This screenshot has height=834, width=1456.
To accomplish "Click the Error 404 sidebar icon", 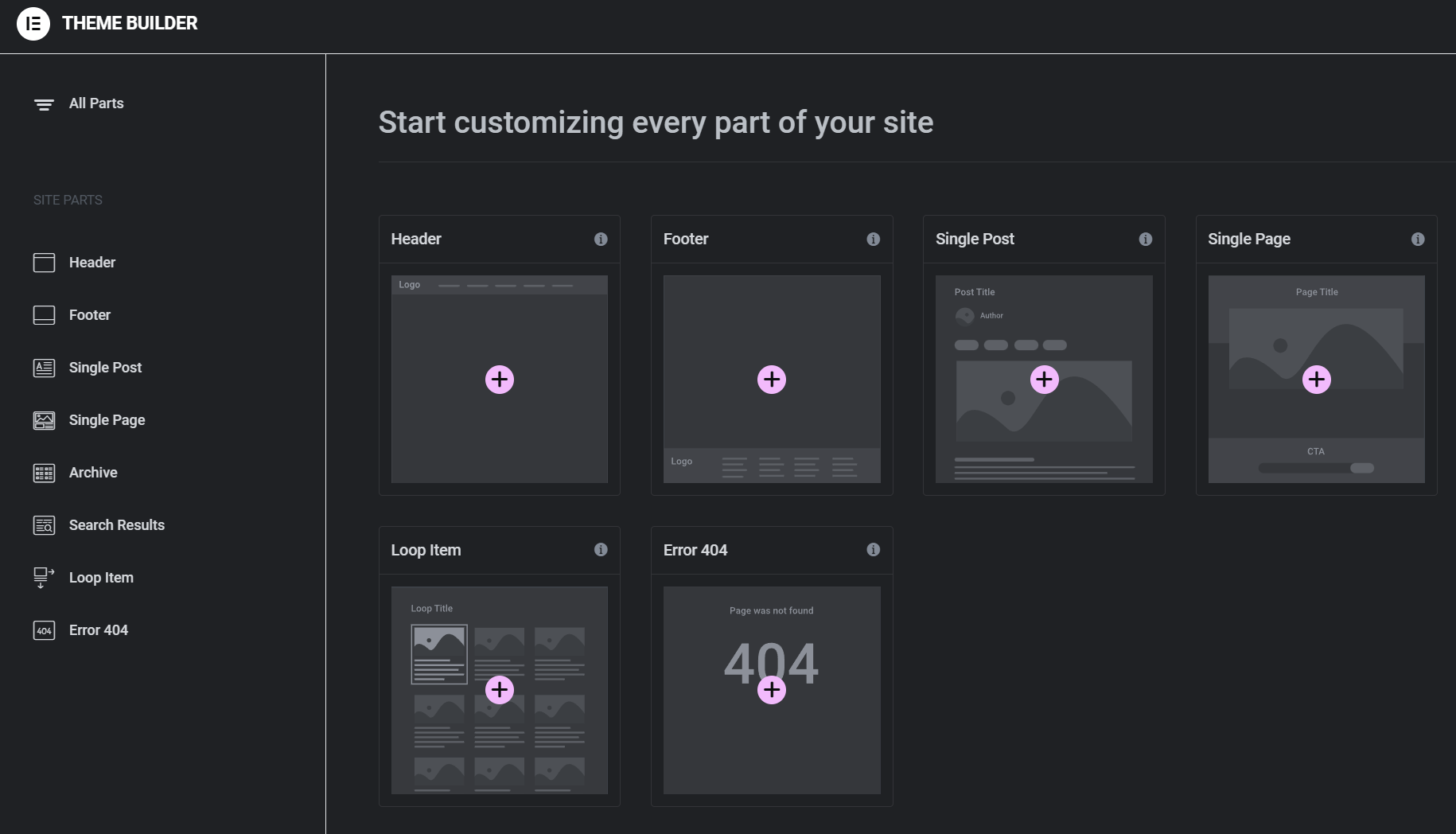I will (44, 629).
